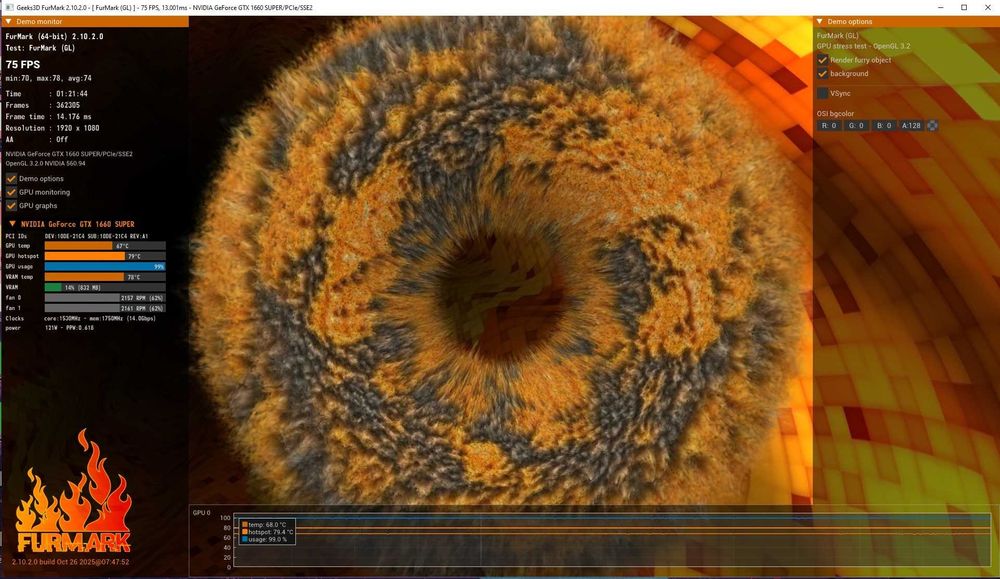
Task: Click the Test: FurMark (GL) line
Action: point(40,48)
